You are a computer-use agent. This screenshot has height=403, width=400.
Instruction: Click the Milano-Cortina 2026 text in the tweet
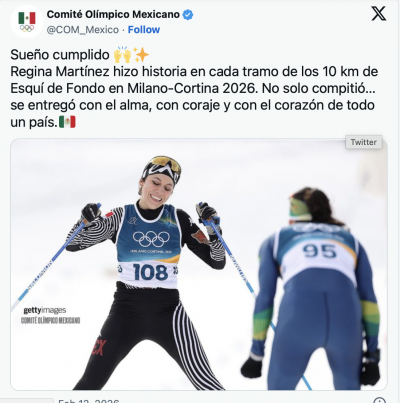(193, 88)
